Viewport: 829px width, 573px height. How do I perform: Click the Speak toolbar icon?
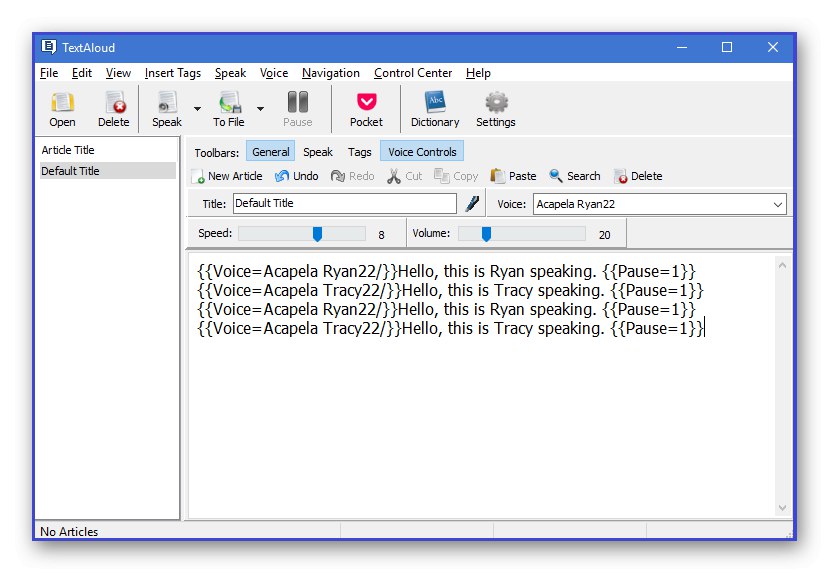click(x=167, y=103)
